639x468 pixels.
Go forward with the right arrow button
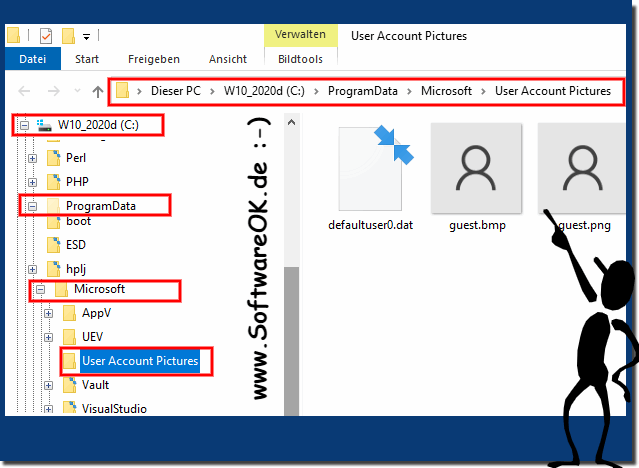(53, 91)
